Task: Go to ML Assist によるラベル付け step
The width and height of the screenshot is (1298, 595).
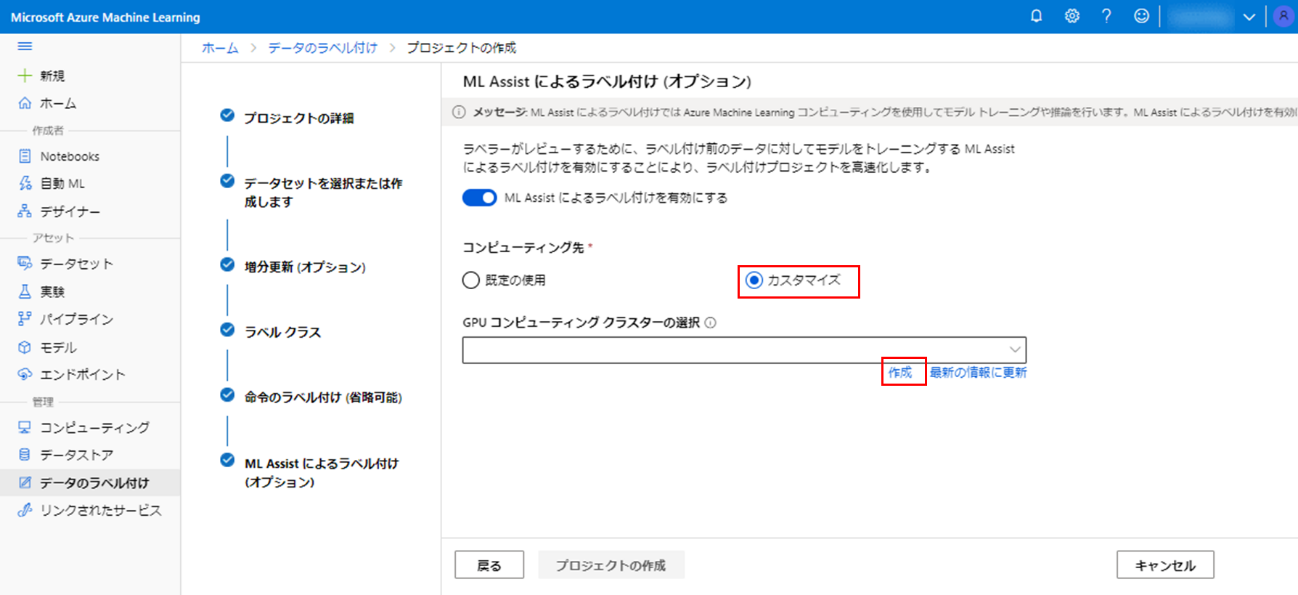Action: coord(322,473)
